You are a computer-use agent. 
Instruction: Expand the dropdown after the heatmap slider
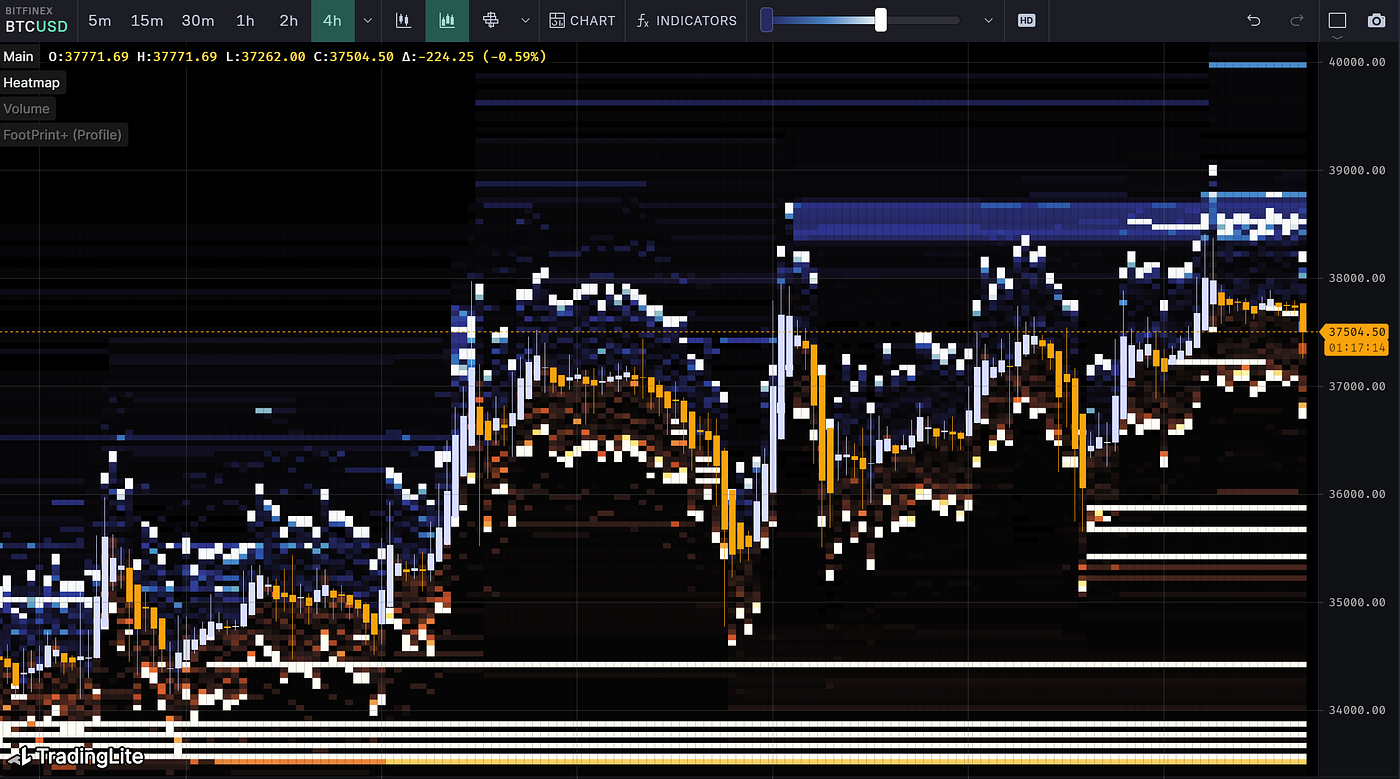(989, 20)
